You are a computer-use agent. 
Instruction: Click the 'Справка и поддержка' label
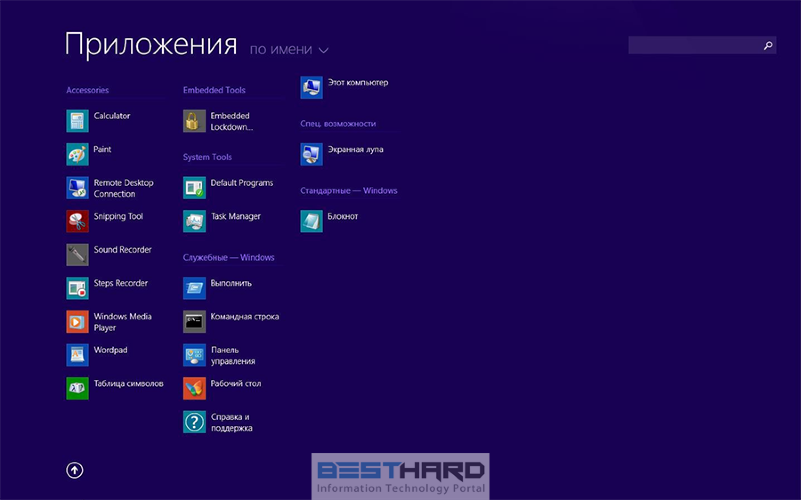click(231, 422)
